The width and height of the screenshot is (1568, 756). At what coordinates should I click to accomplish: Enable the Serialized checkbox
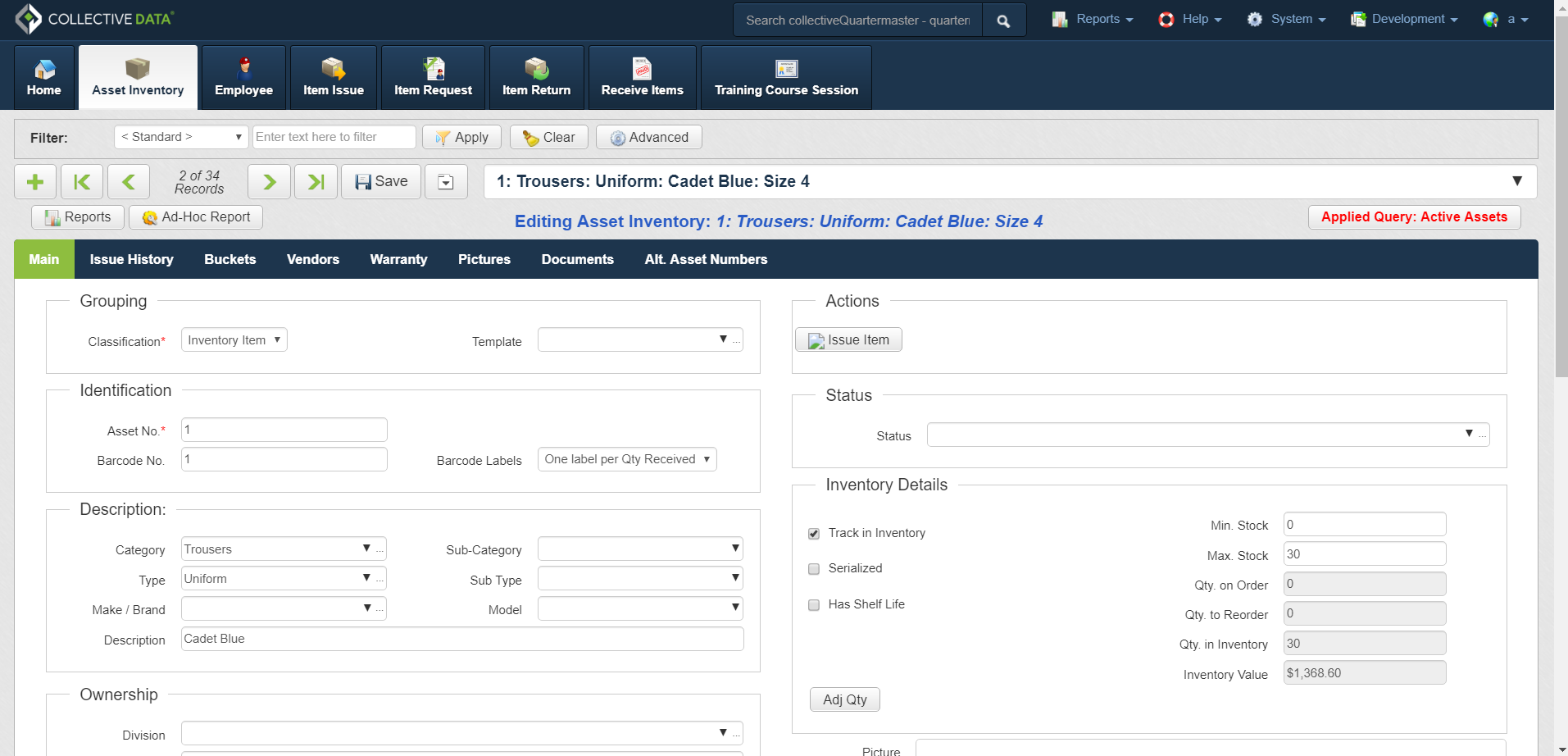(814, 569)
